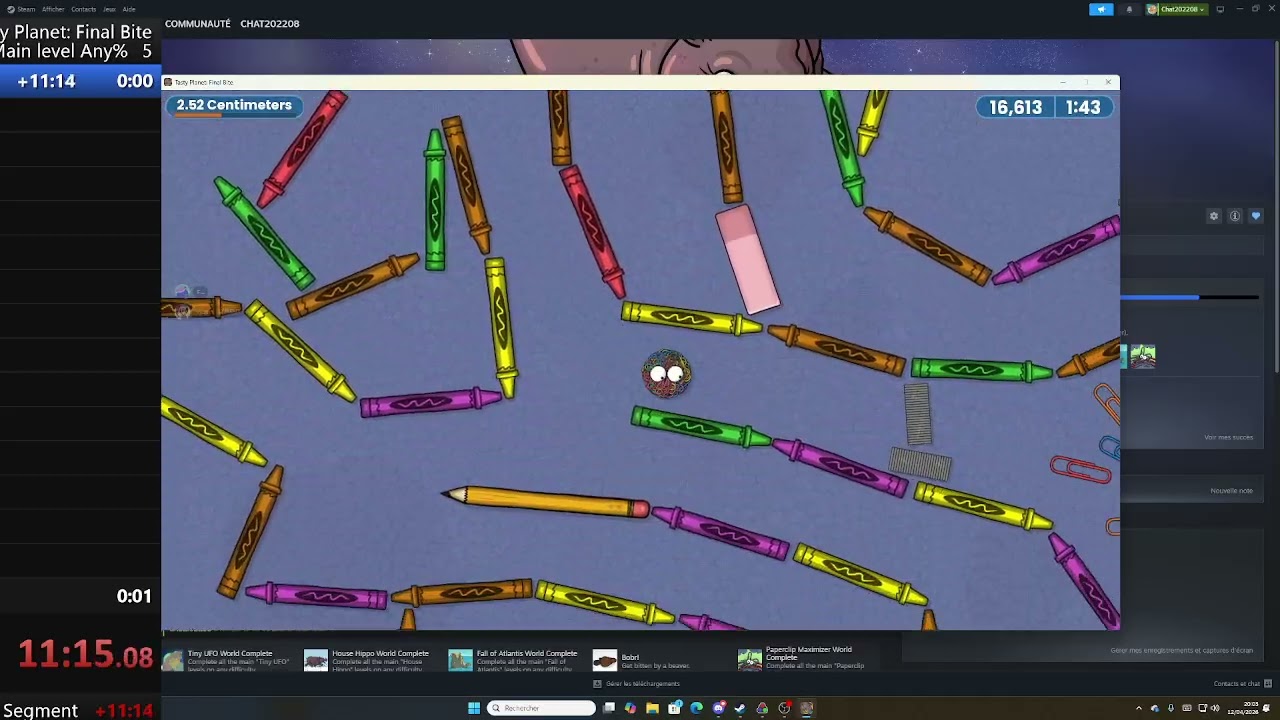Open game settings gear icon
Image resolution: width=1280 pixels, height=720 pixels.
point(1214,216)
